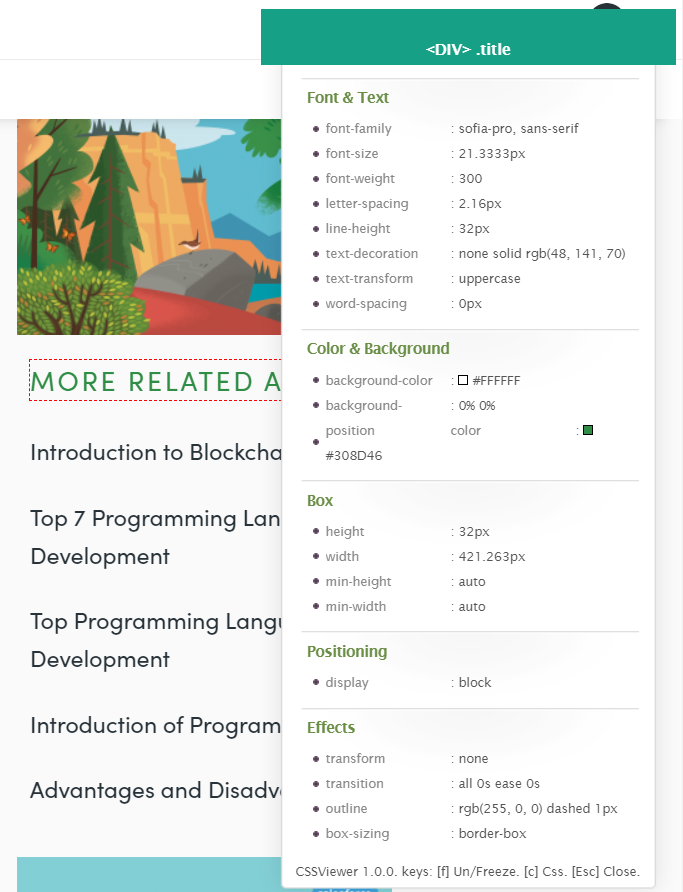Click the CSSViewer 1.0.0 footer keys text
Screen dimensions: 683x892
(467, 871)
